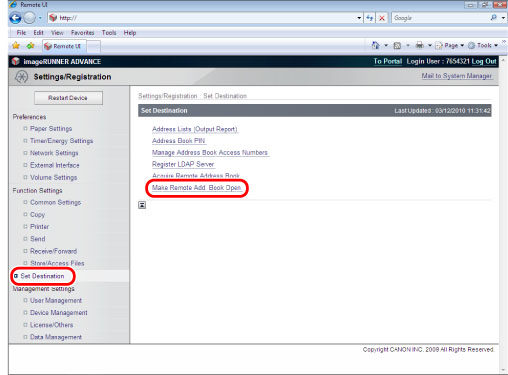The width and height of the screenshot is (508, 375).
Task: Click the red Stop loading icon
Action: tap(382, 18)
